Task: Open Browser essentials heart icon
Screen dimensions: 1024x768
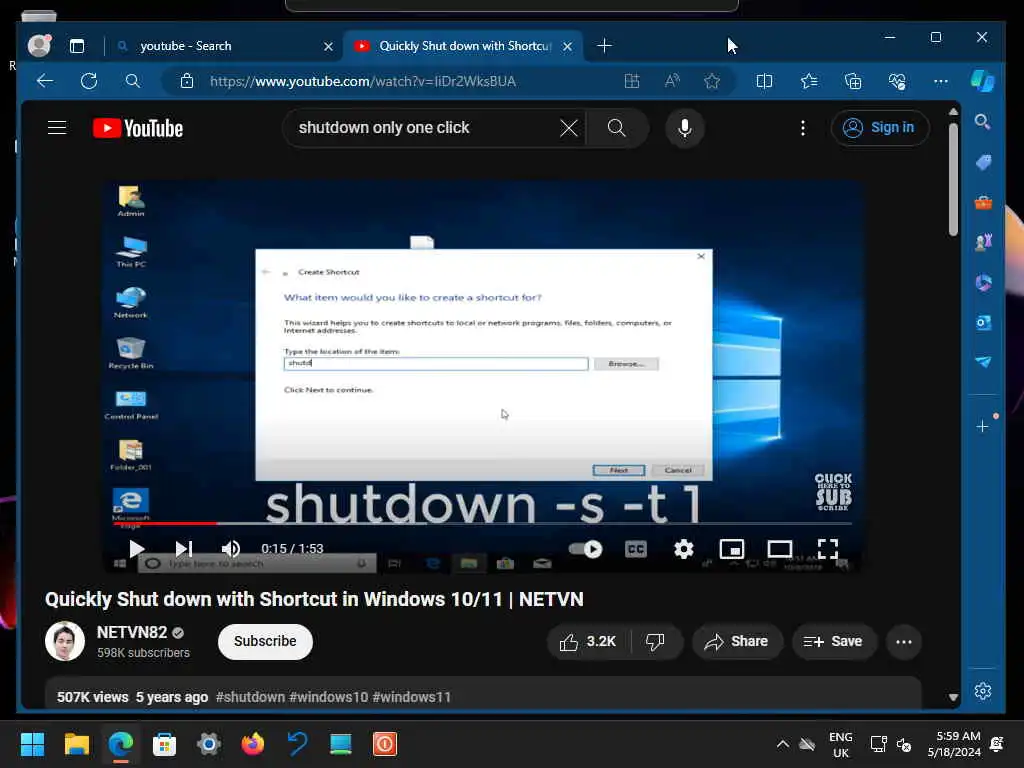Action: 897,81
